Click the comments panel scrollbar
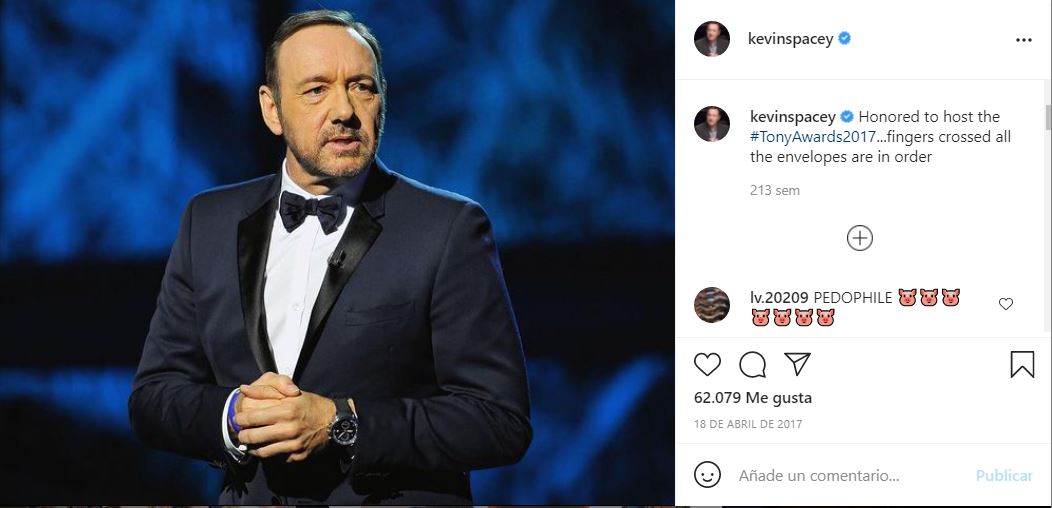 click(1047, 118)
